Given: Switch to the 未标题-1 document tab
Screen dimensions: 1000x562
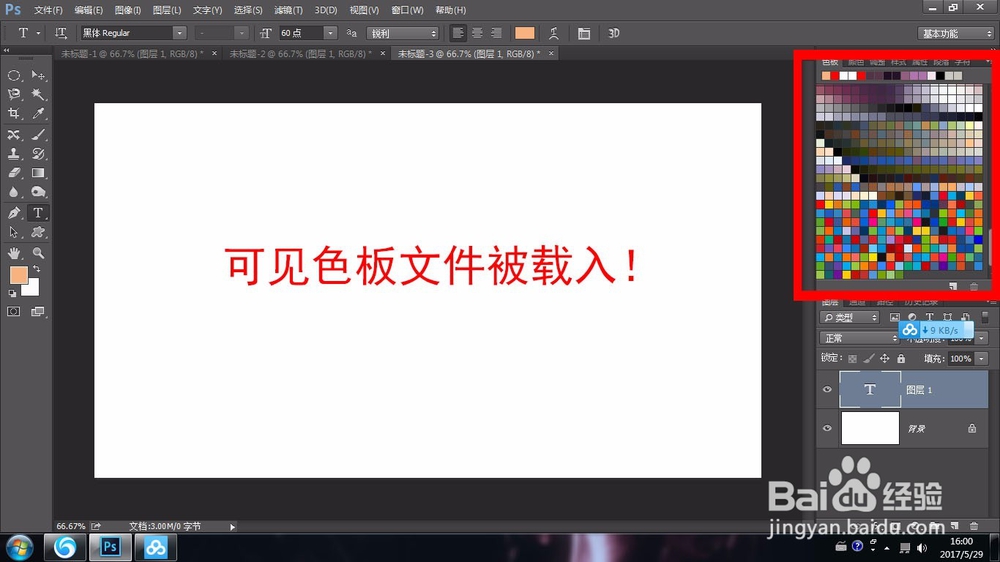Looking at the screenshot, I should [x=132, y=54].
